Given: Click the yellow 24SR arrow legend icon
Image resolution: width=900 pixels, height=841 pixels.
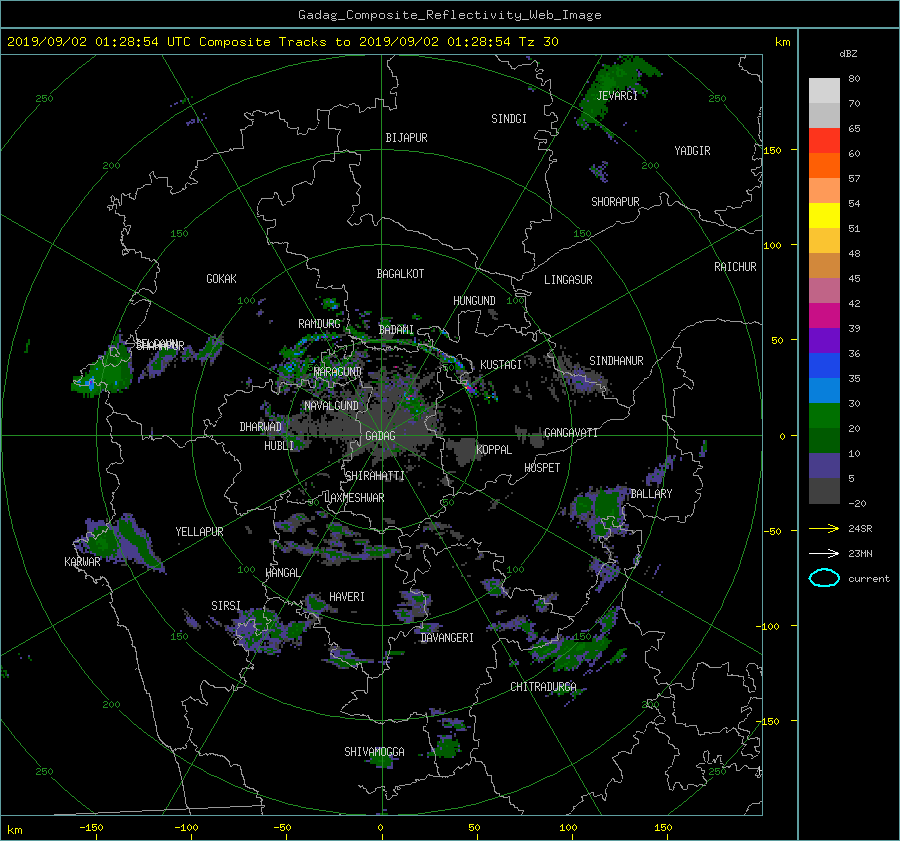Looking at the screenshot, I should tap(824, 528).
